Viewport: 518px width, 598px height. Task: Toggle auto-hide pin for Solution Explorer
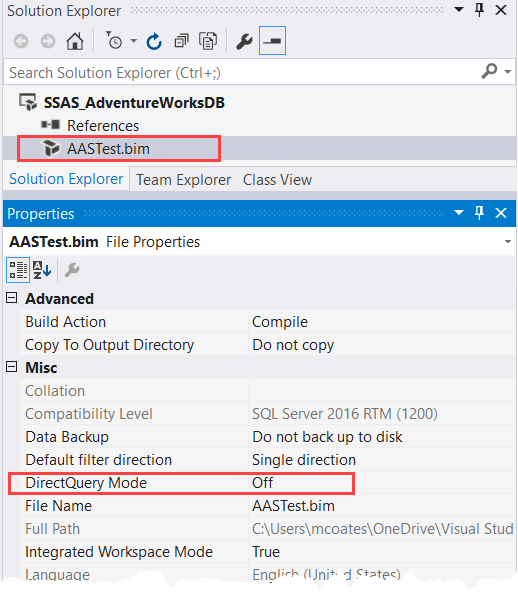[x=479, y=10]
